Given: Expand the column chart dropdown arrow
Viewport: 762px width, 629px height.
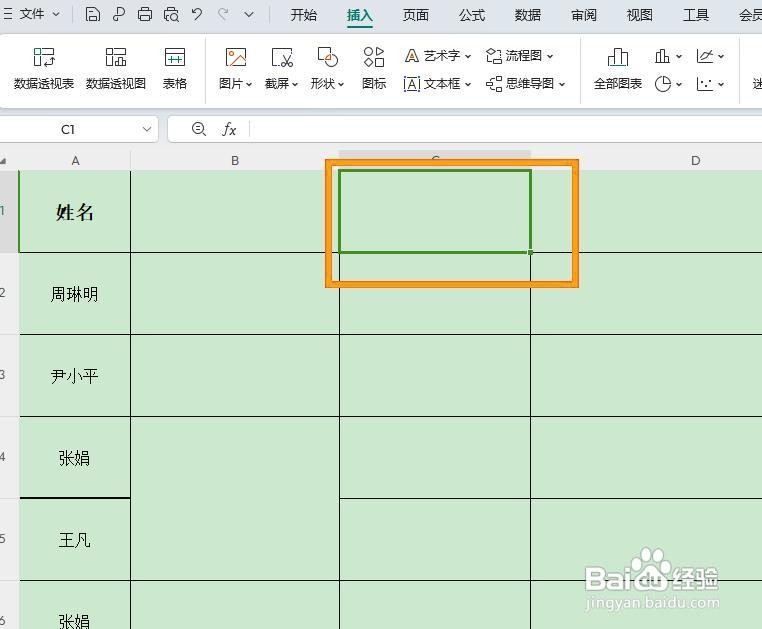Looking at the screenshot, I should [x=679, y=57].
